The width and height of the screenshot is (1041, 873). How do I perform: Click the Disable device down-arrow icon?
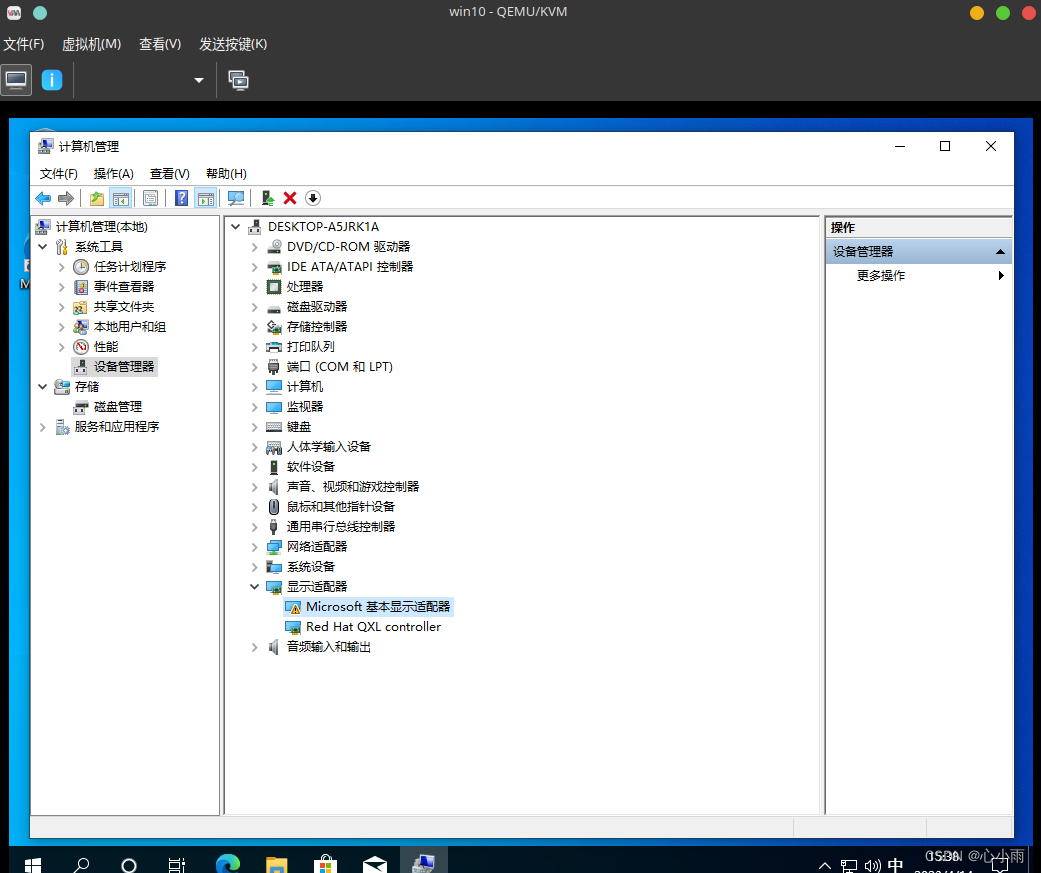pos(313,198)
